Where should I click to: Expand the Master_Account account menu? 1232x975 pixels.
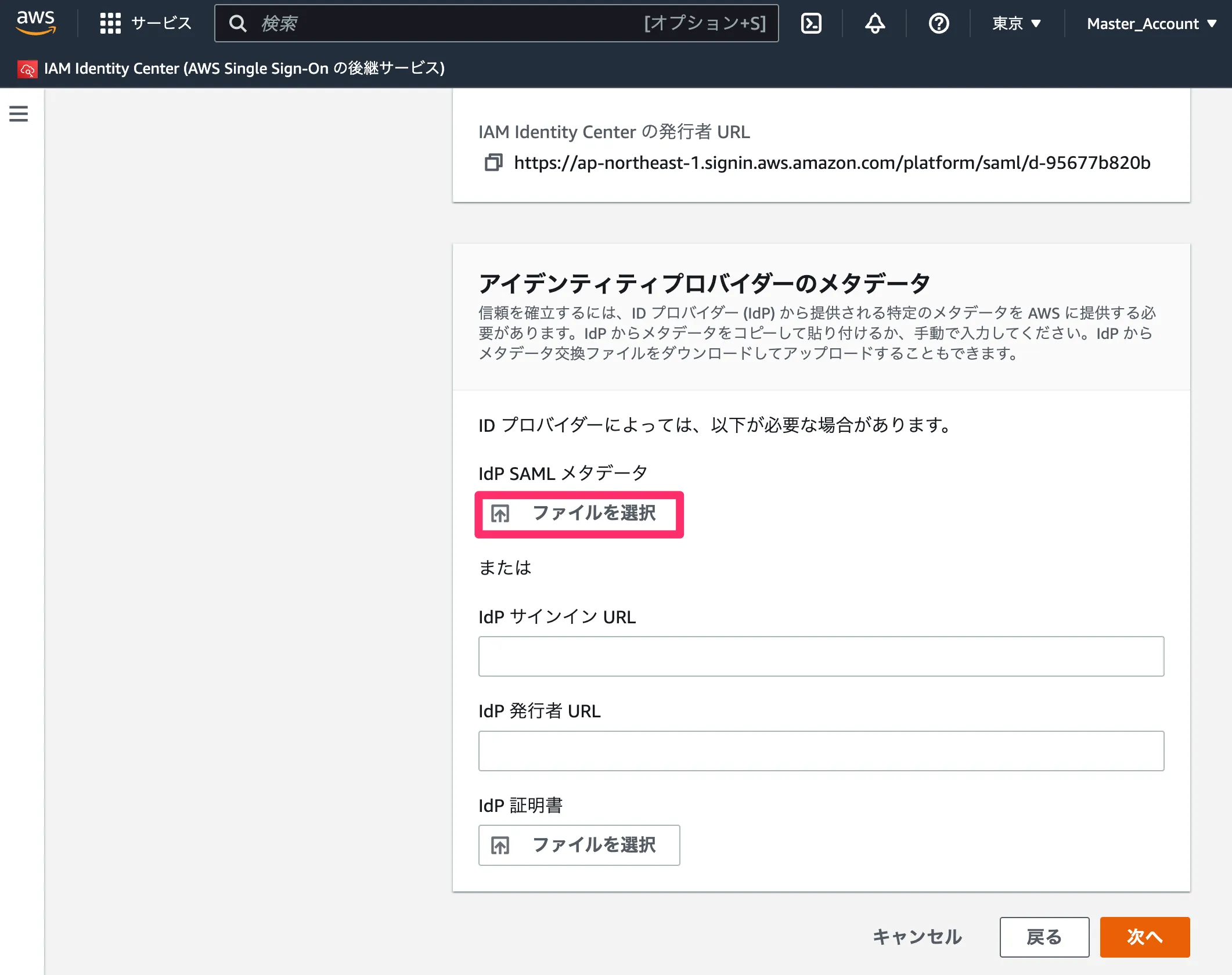1151,23
